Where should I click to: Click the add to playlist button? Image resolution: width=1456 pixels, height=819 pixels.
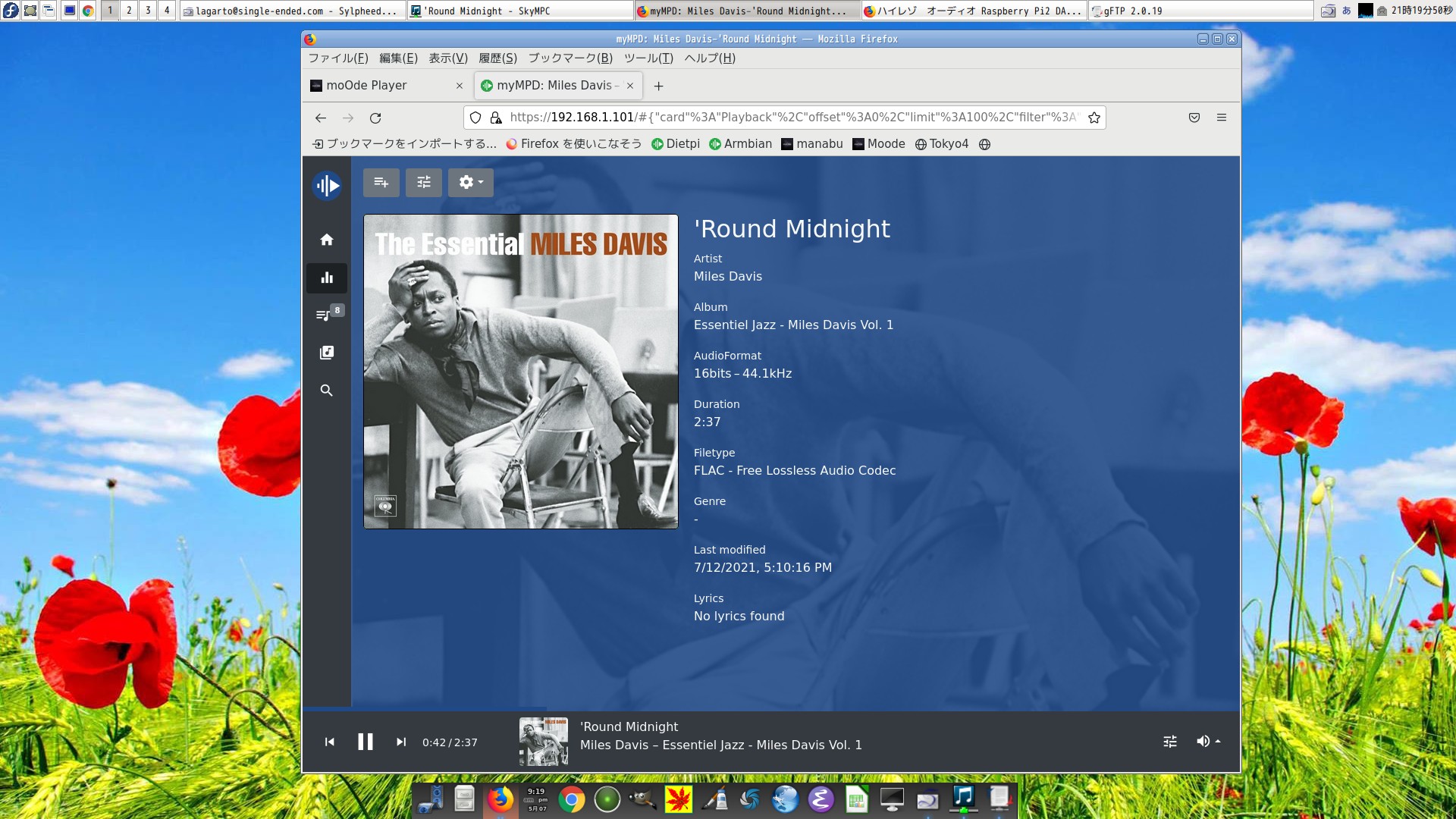(x=381, y=182)
